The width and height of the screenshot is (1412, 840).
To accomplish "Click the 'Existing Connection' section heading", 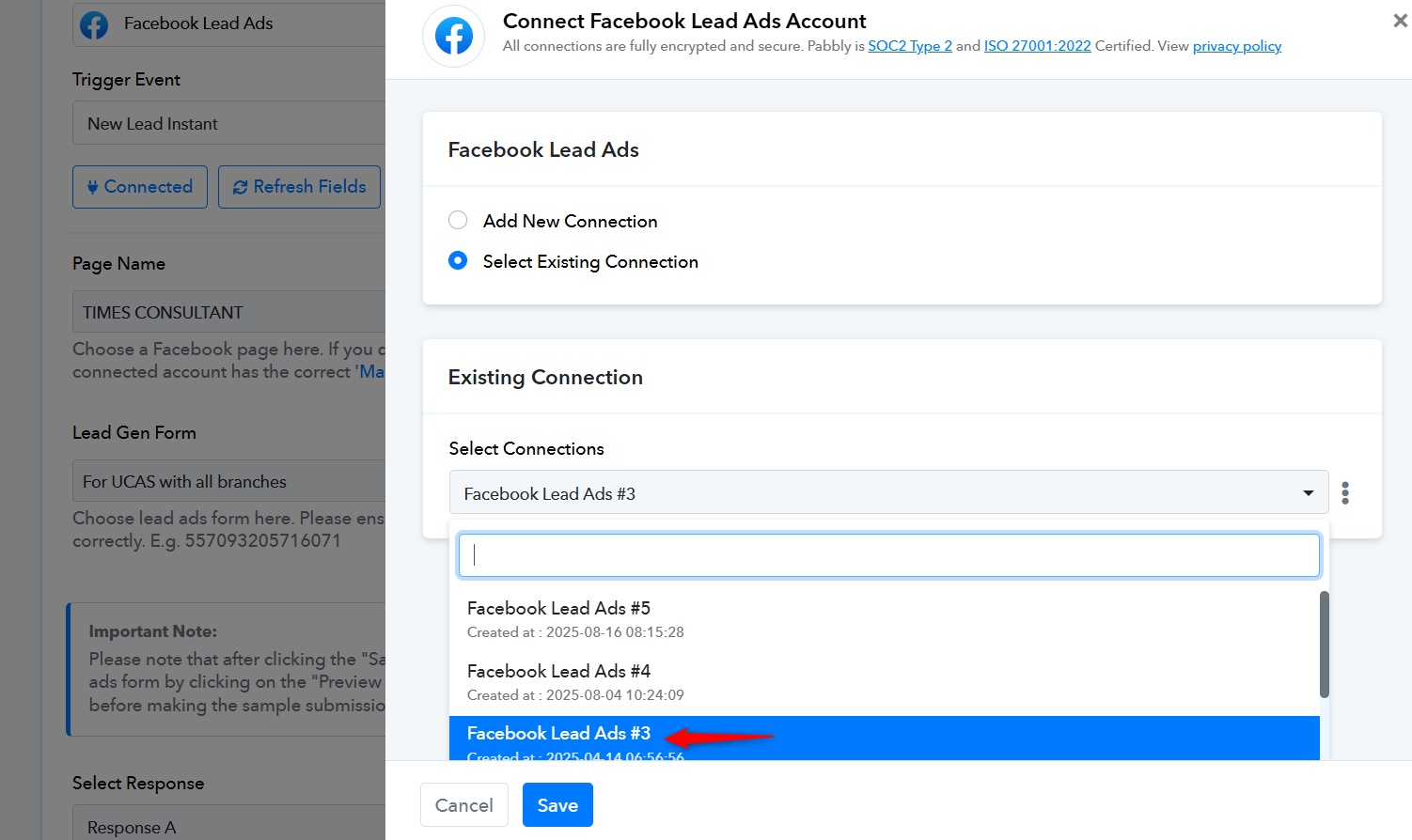I will pos(545,377).
